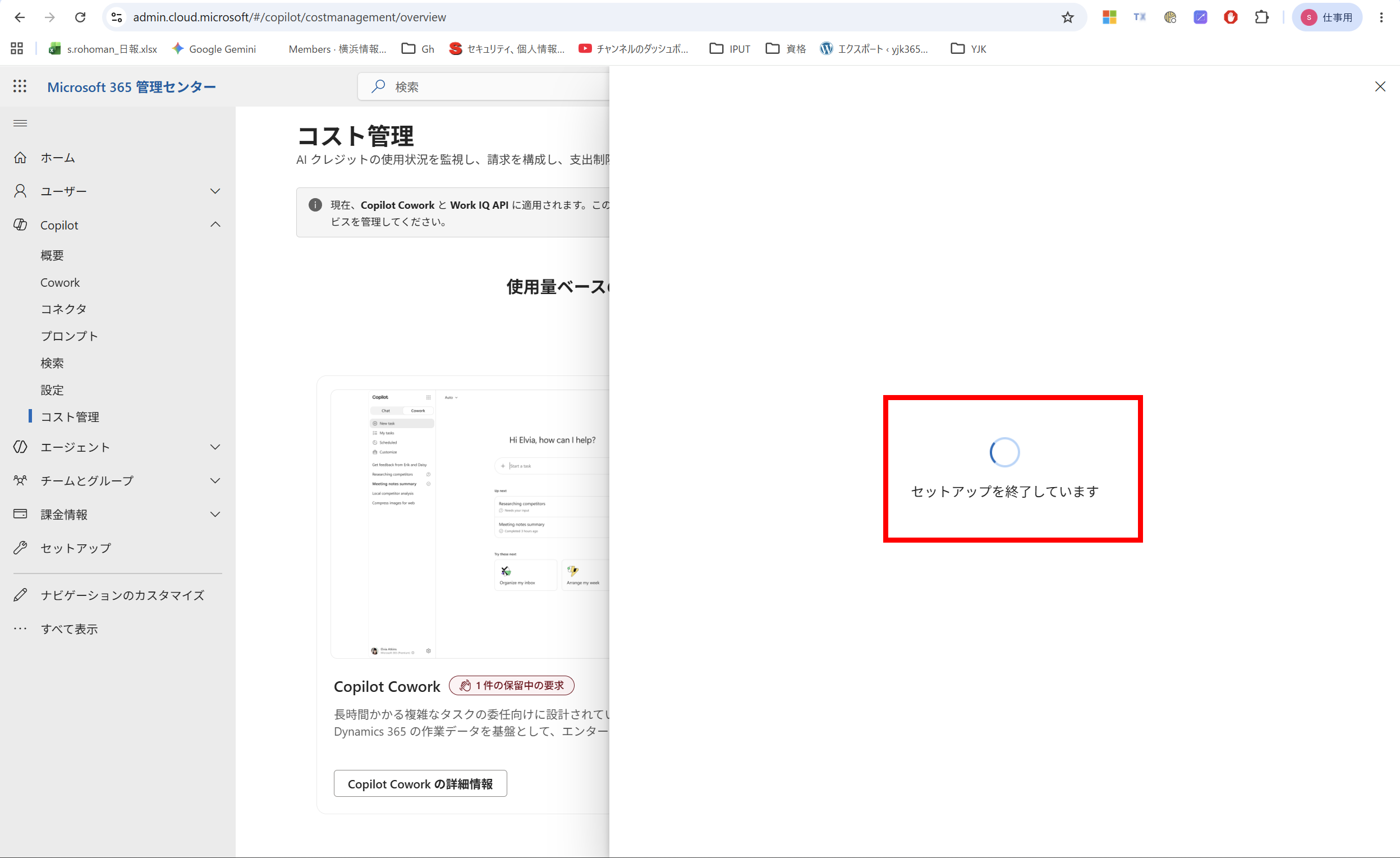Collapse the navigation hamburger menu

[x=20, y=123]
